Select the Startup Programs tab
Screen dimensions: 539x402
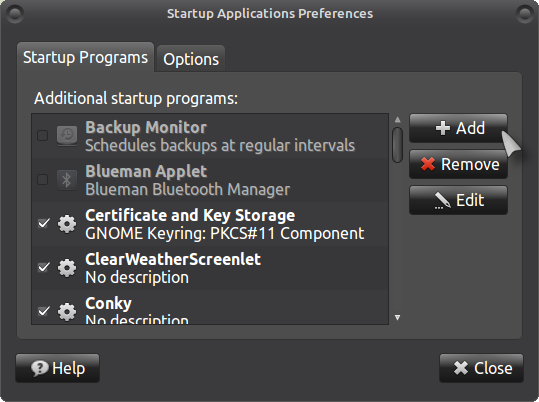pos(85,57)
